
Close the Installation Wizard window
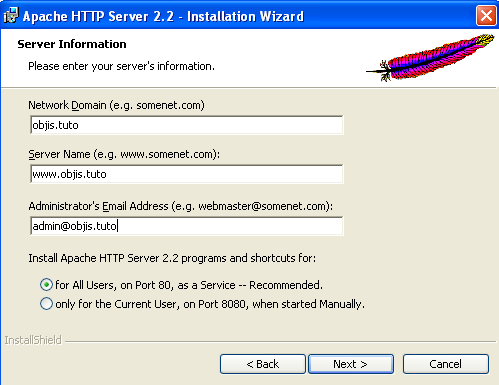[486, 16]
